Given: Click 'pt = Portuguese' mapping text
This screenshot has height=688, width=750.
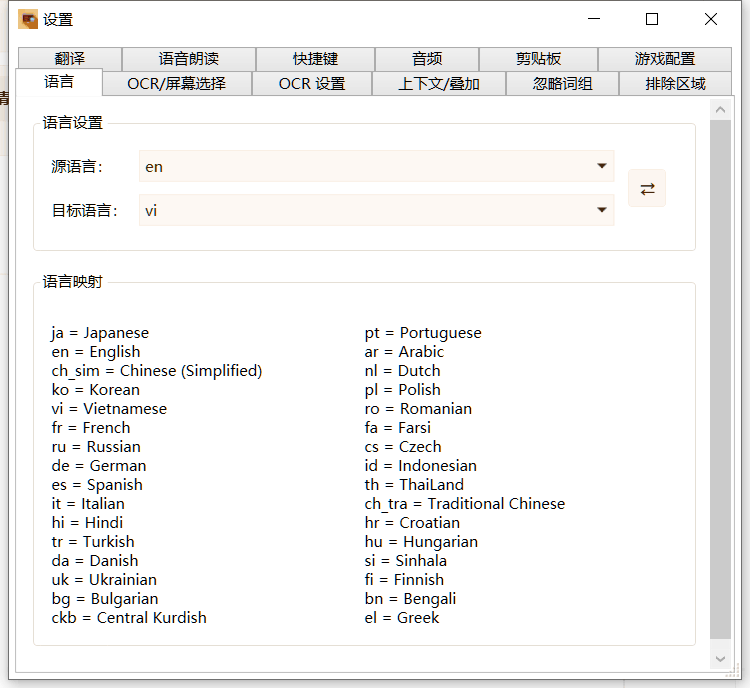Looking at the screenshot, I should (423, 333).
